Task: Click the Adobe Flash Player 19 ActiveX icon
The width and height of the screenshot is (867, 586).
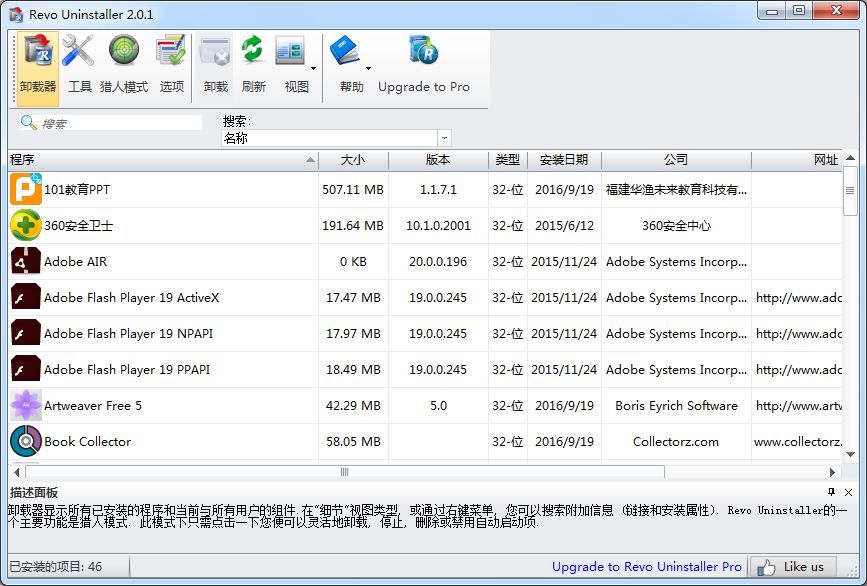Action: (25, 297)
